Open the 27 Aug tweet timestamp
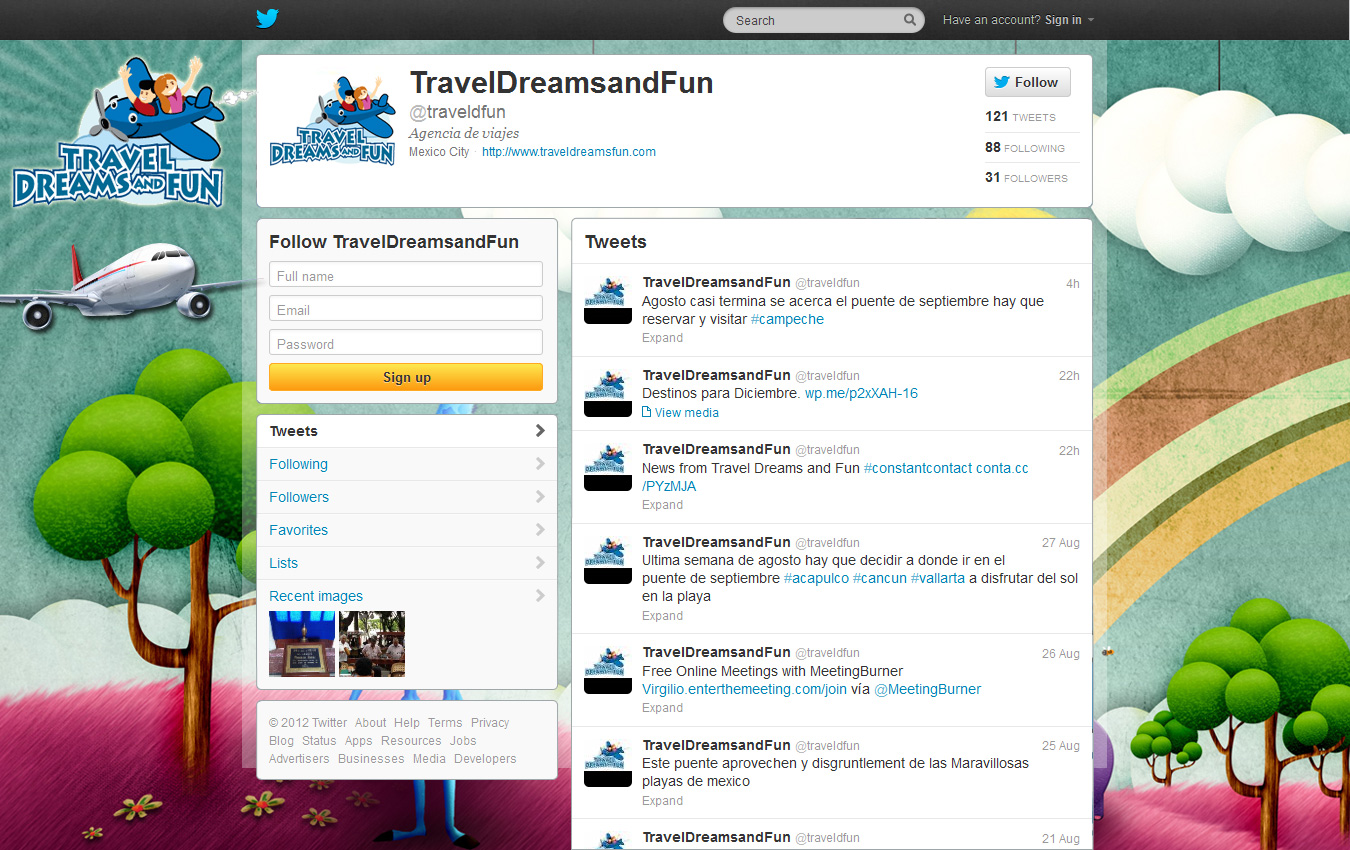Screen dimensions: 1350x850 tap(1061, 543)
